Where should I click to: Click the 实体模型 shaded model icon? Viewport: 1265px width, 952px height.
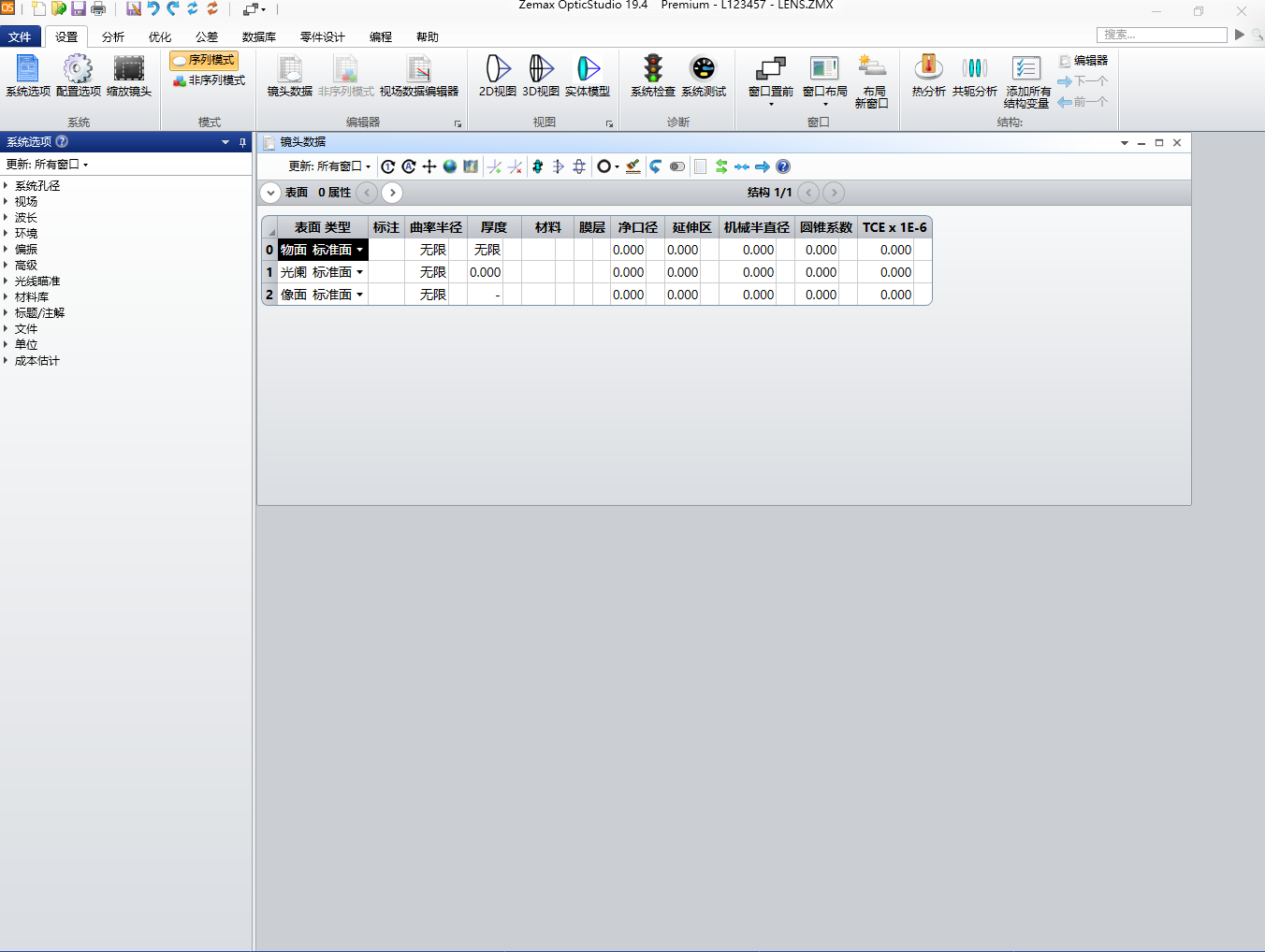587,75
